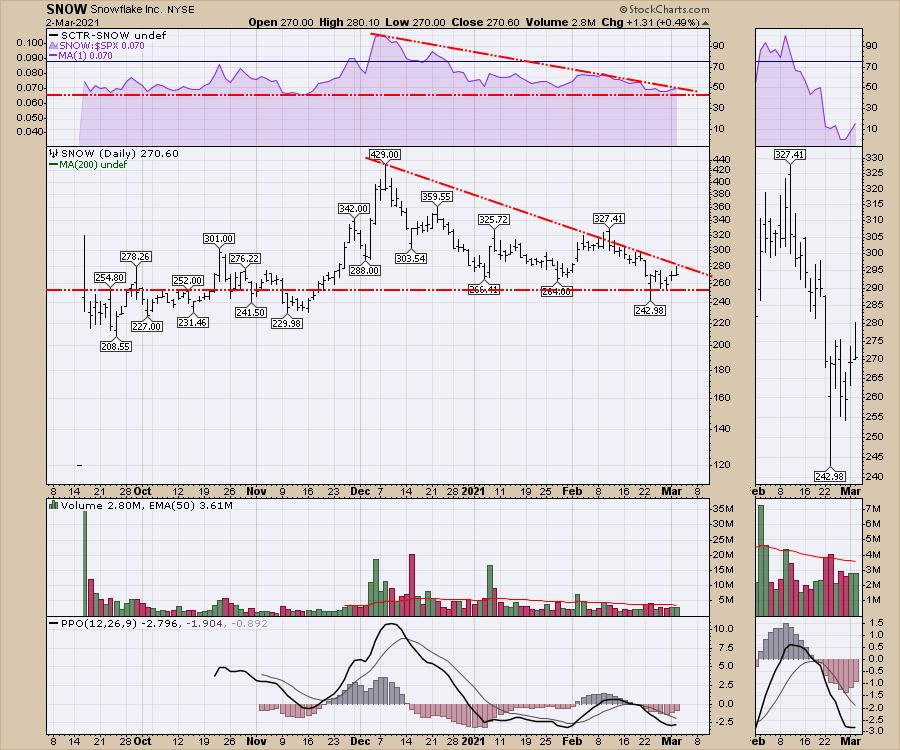Click the green up arrow beside Chg
Screen dimensions: 900x750
click(x=704, y=22)
